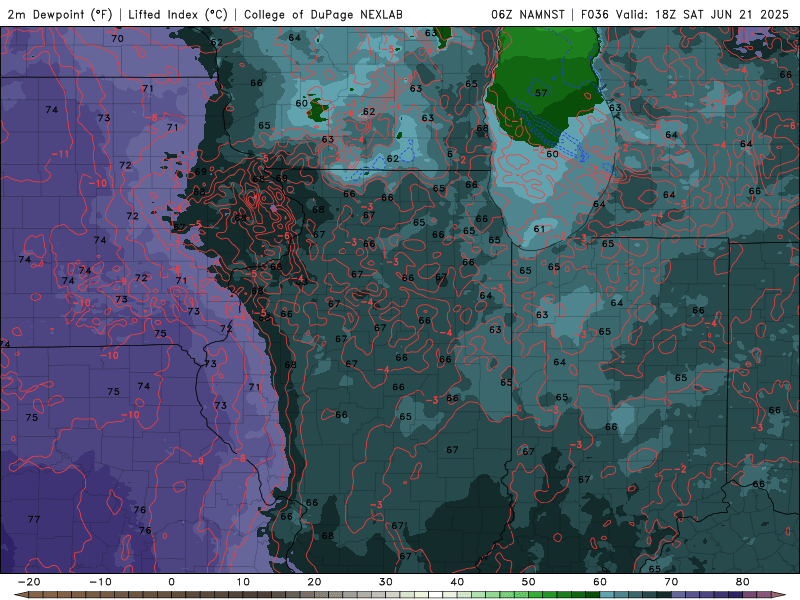
Task: Click the left arrow end of colorbar
Action: (x=20, y=595)
